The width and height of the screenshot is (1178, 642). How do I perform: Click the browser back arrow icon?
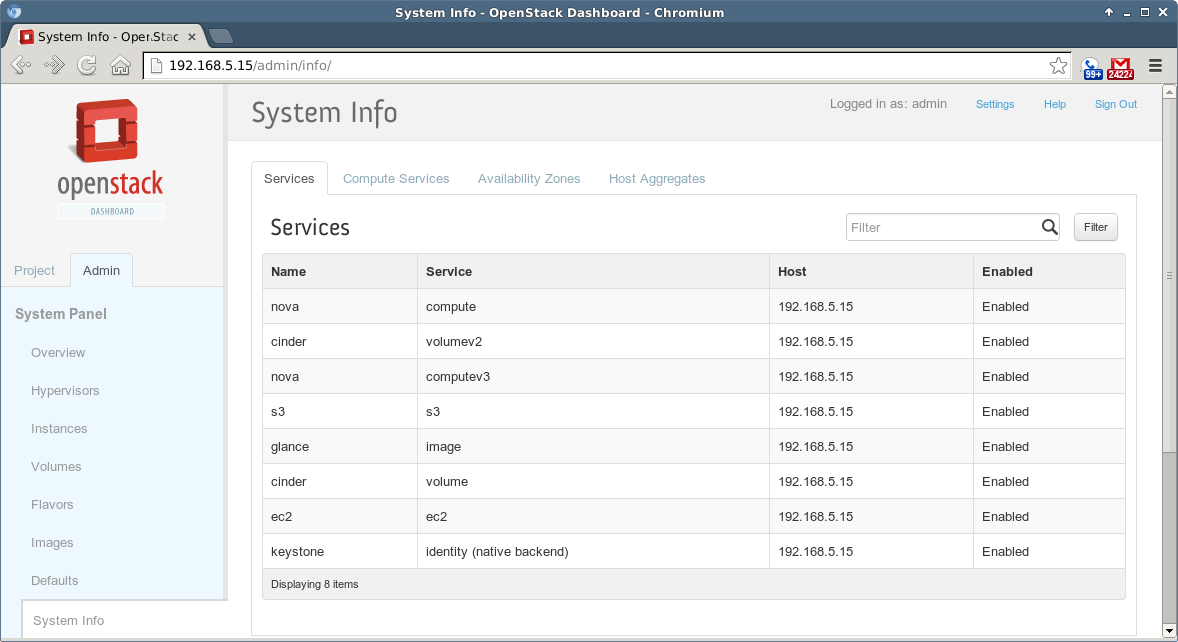[22, 66]
